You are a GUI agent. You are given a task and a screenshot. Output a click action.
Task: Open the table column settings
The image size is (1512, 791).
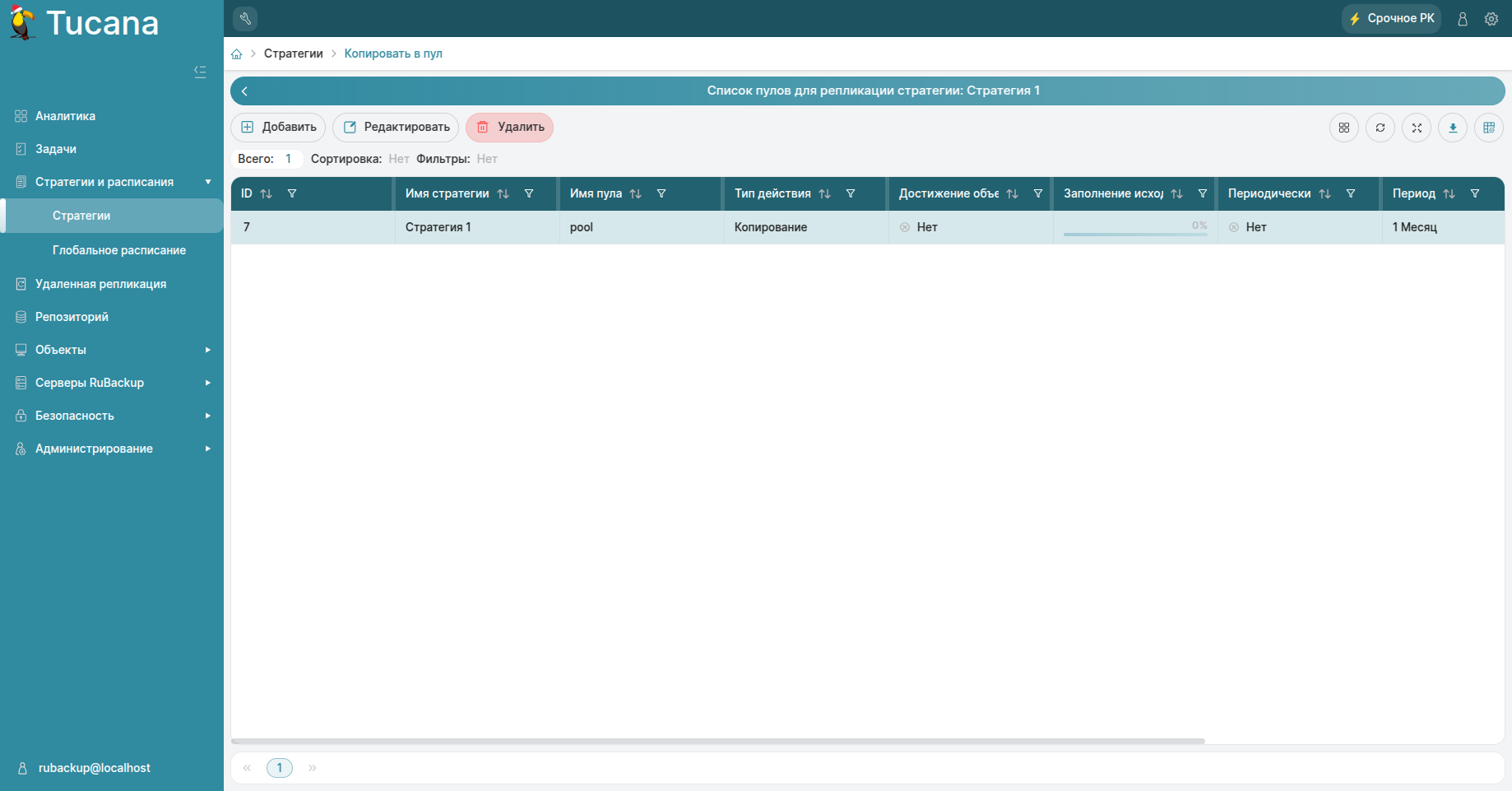[1489, 128]
